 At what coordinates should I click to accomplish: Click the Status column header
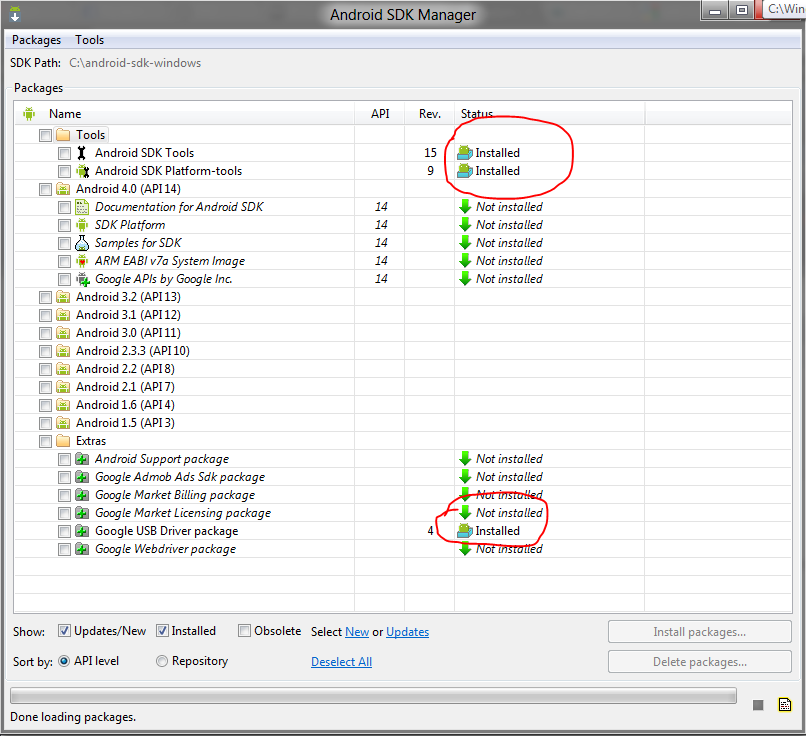tap(549, 114)
